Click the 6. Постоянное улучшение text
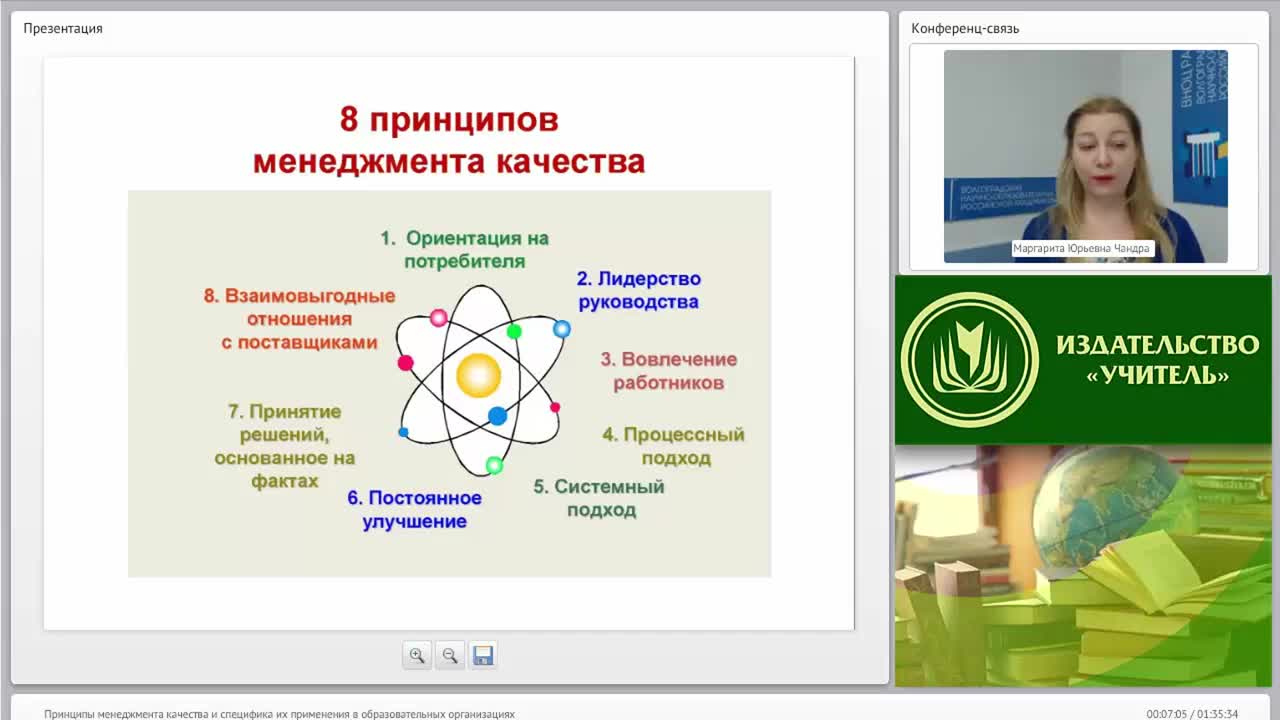 414,509
